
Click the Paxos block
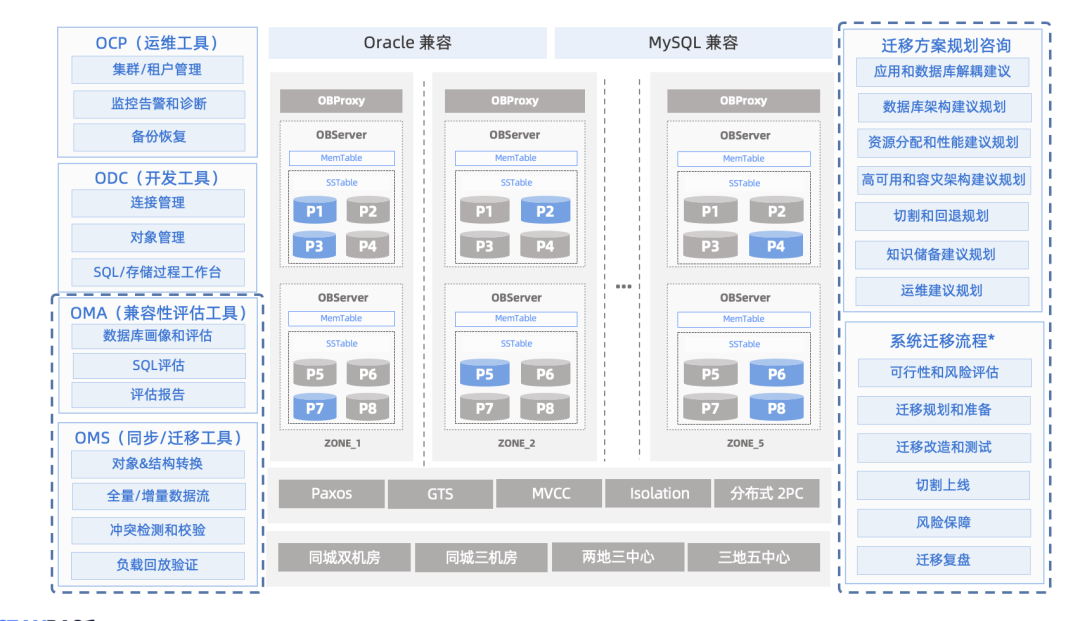[331, 494]
